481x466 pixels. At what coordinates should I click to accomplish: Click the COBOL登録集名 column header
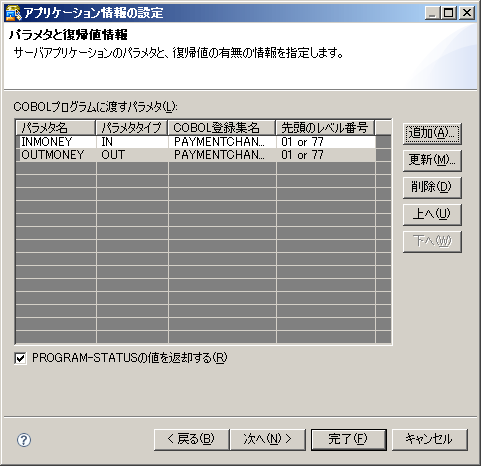click(222, 128)
